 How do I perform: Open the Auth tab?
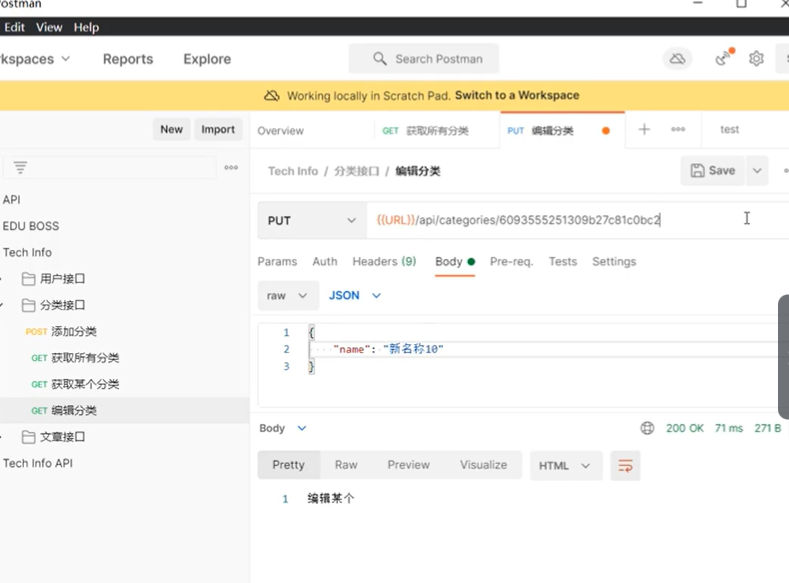(325, 262)
